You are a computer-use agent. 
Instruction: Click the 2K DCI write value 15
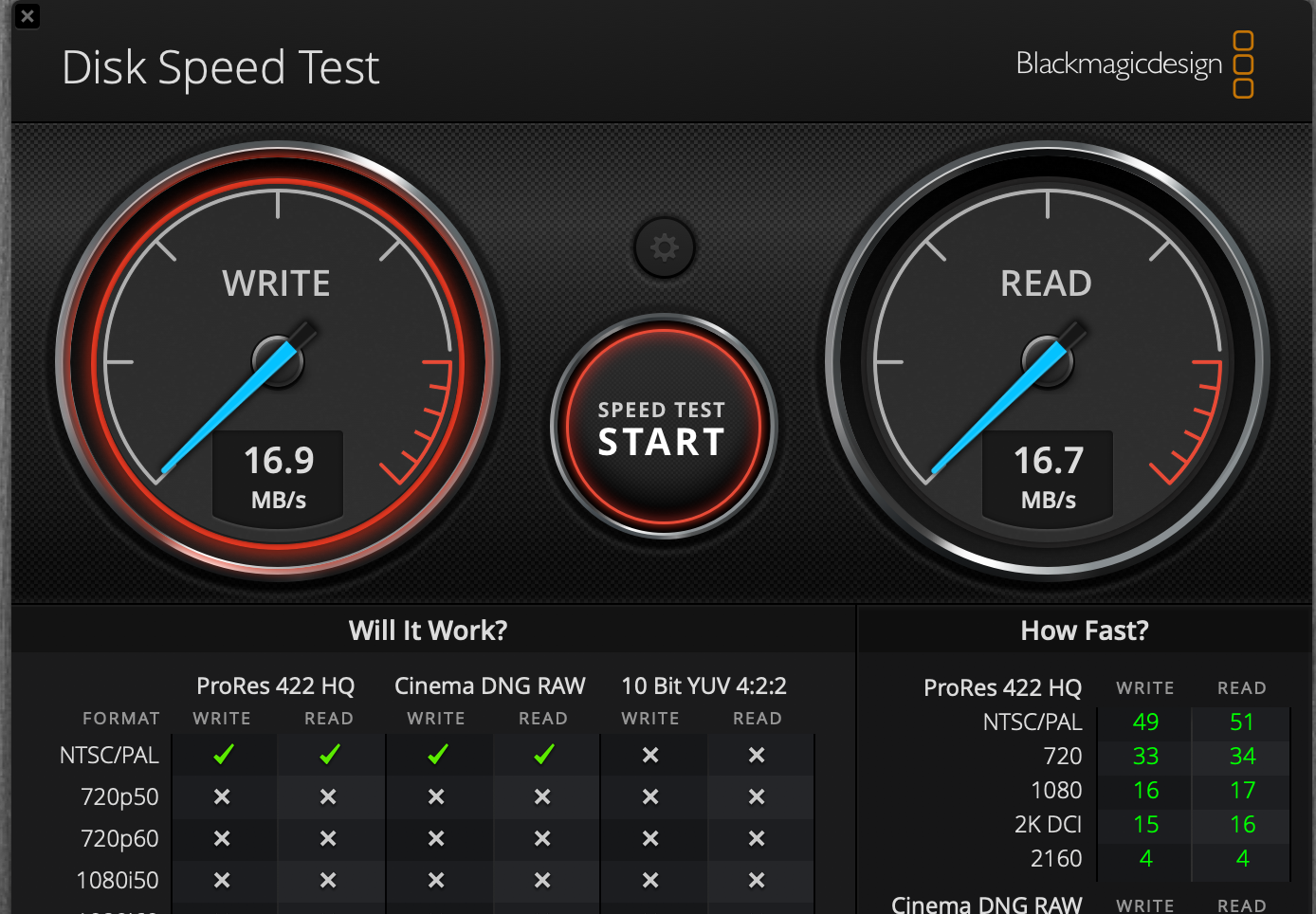click(1146, 825)
